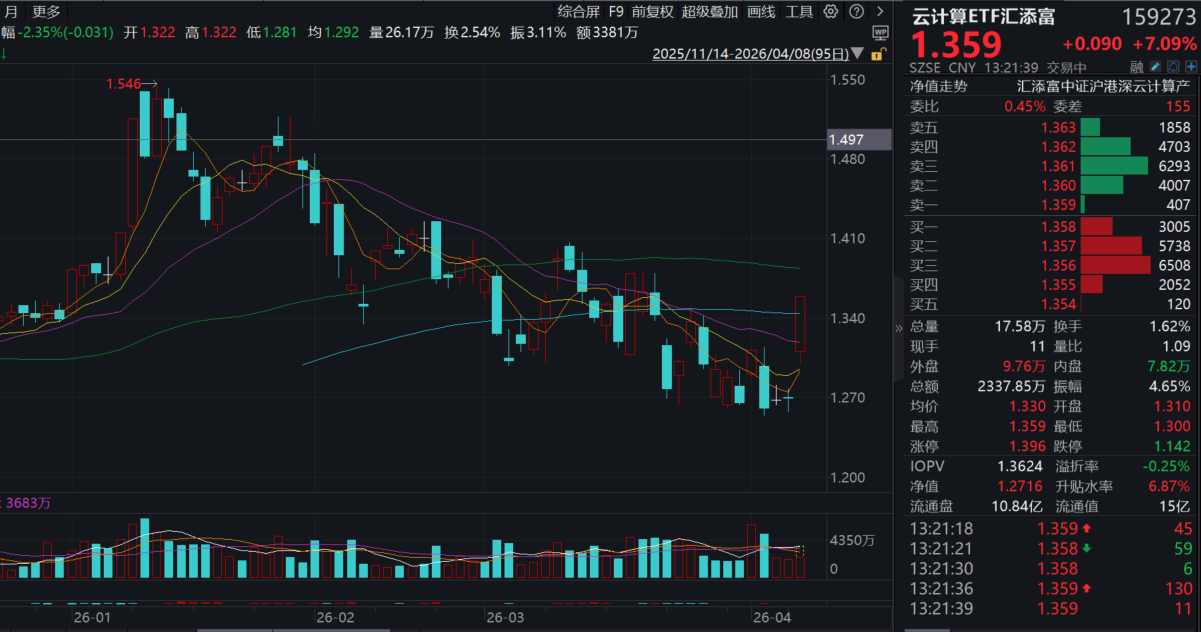Open date range dropdown triangle
Viewport: 1201px width, 632px height.
[860, 54]
